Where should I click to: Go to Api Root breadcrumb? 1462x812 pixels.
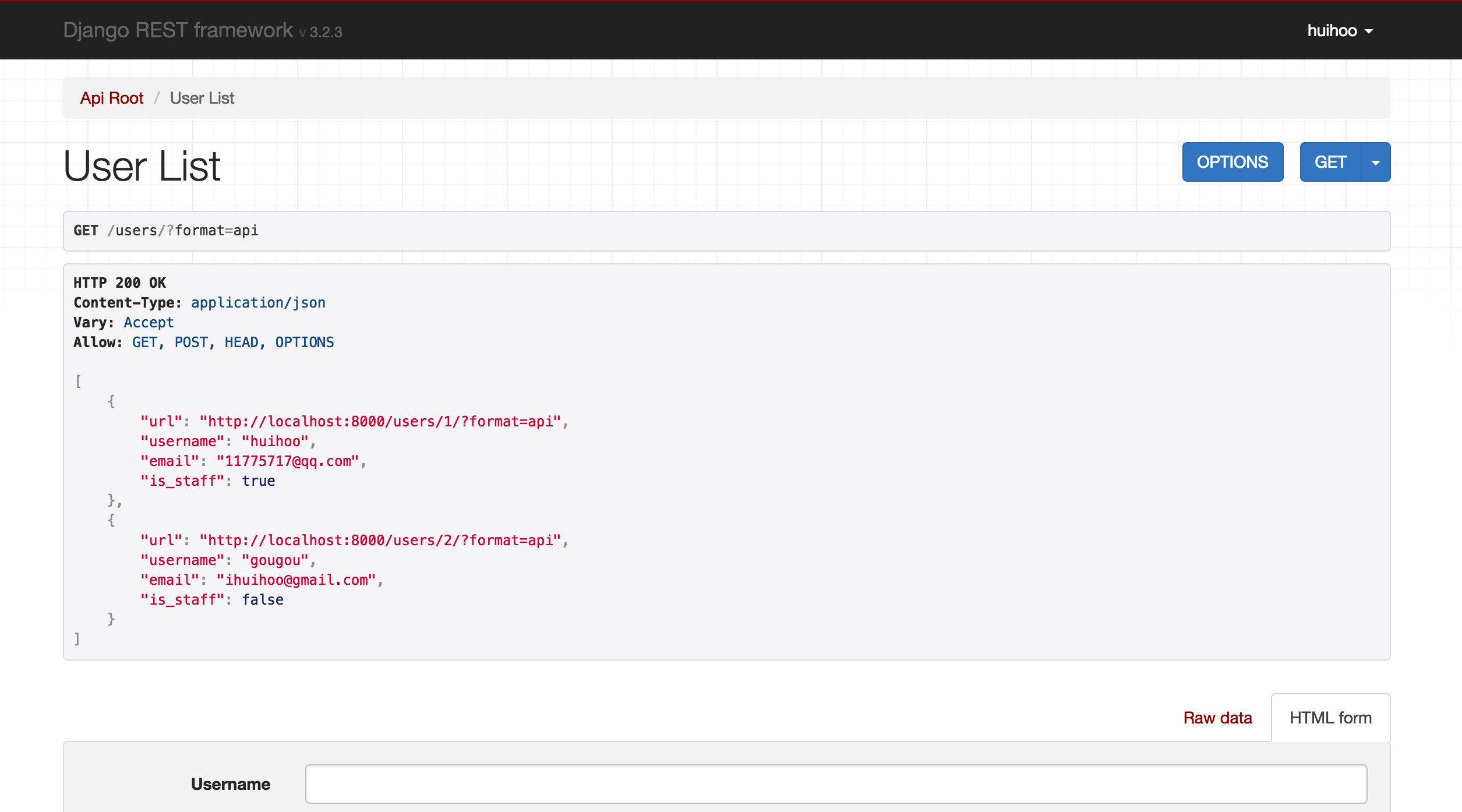[111, 98]
